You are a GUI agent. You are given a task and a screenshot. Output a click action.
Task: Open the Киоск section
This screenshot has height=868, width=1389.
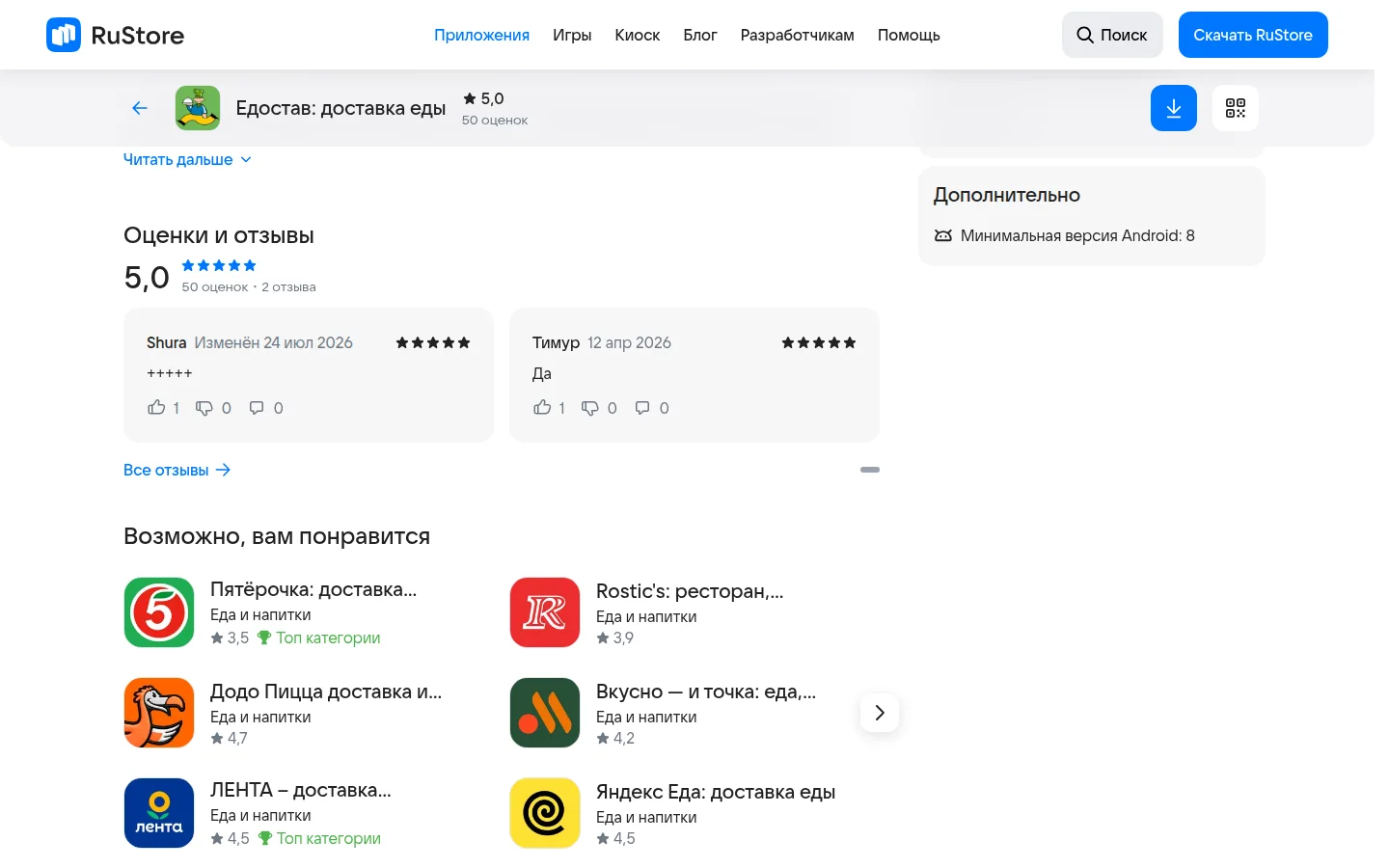638,35
